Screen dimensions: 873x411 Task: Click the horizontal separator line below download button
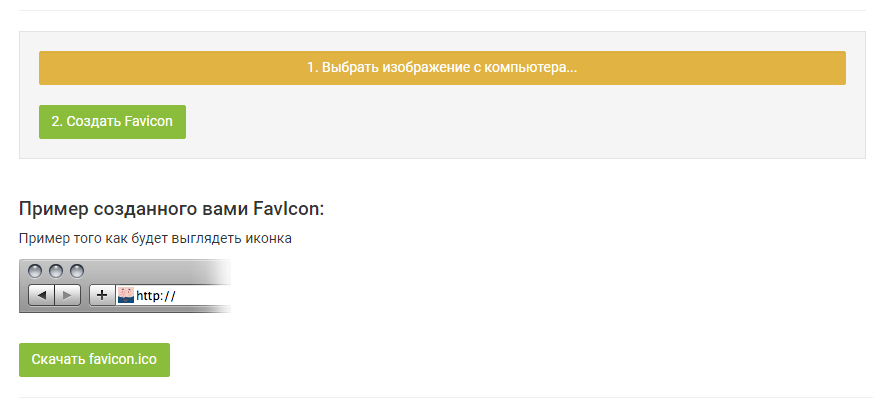[x=442, y=397]
